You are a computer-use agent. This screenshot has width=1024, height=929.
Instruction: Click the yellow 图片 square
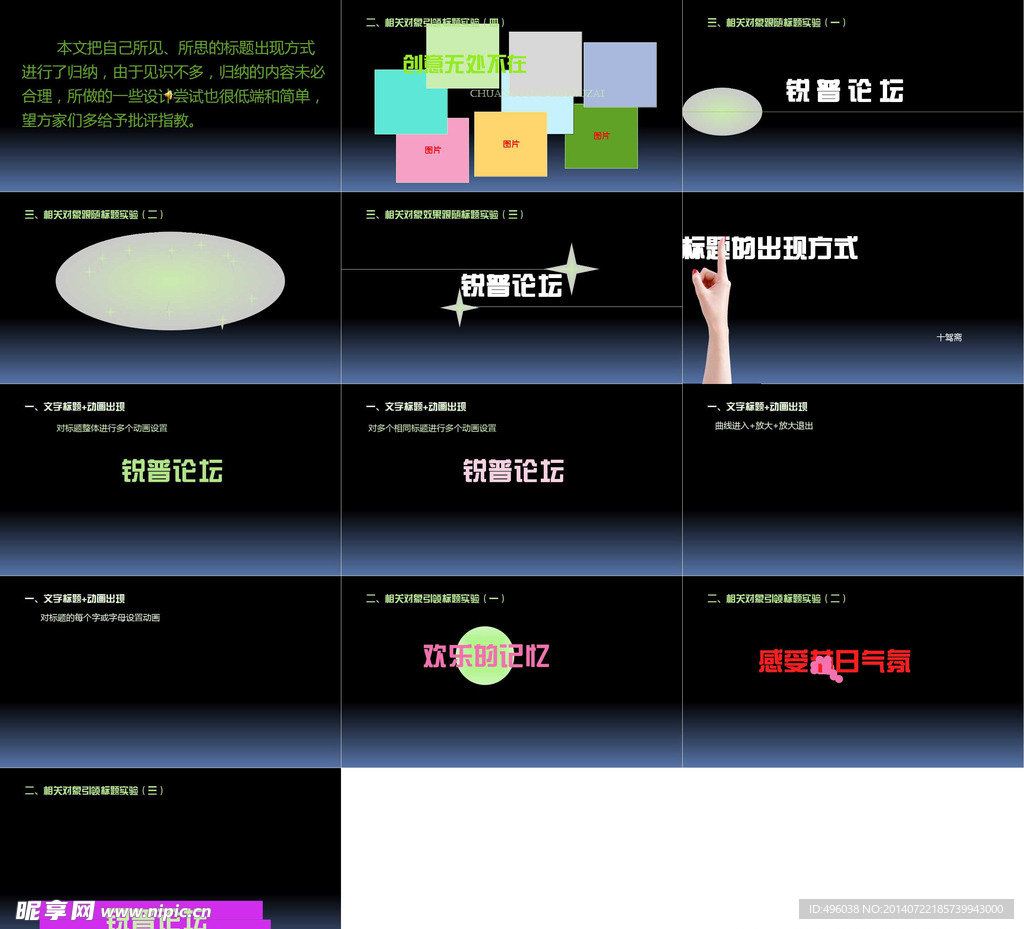pos(511,144)
